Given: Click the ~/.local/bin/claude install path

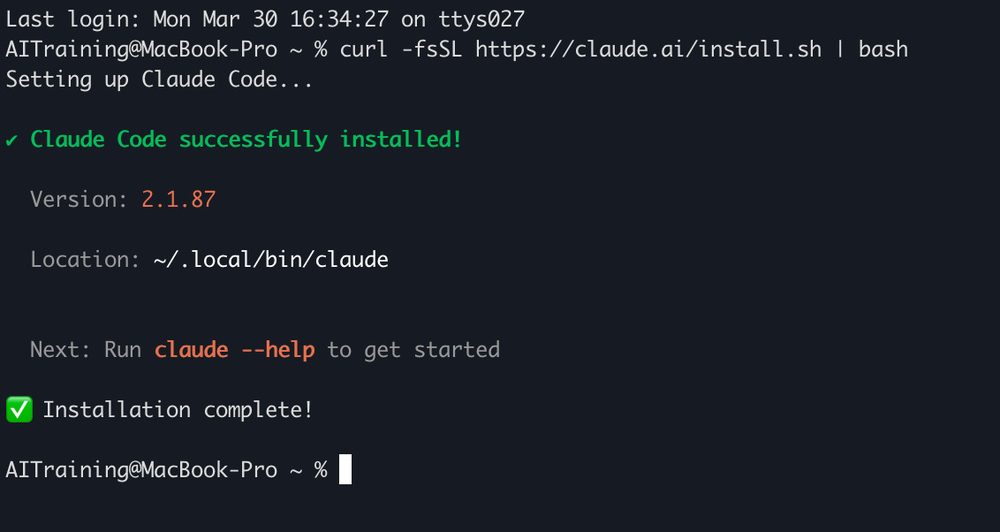Looking at the screenshot, I should click(270, 260).
